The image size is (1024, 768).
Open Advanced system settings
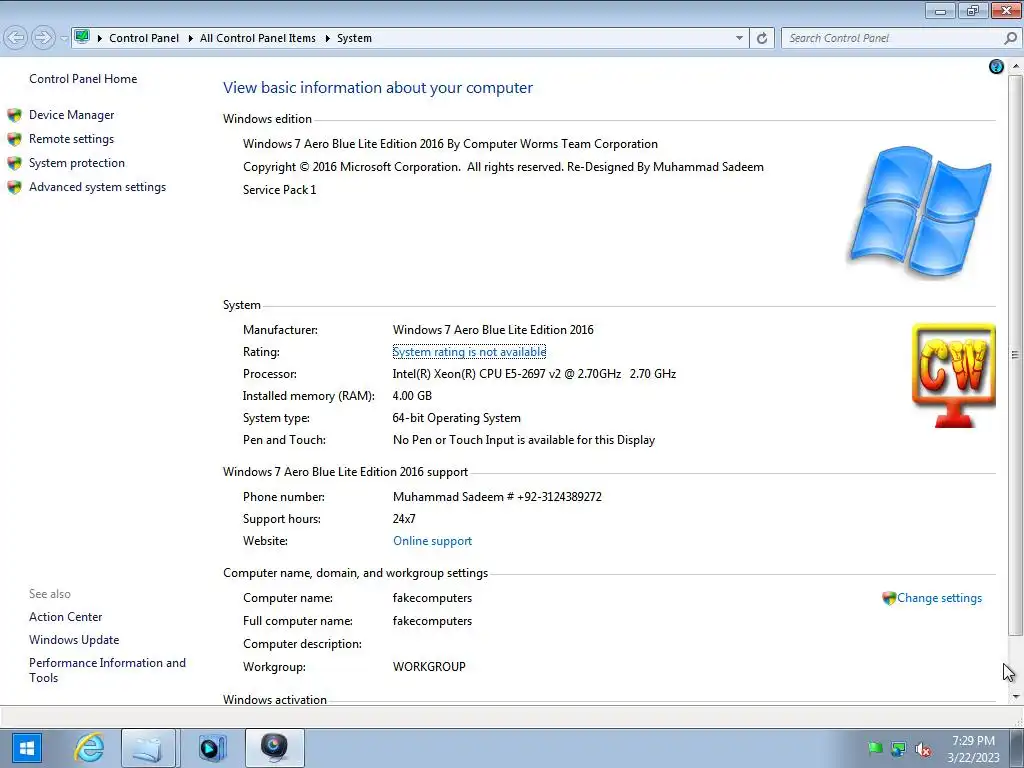pyautogui.click(x=97, y=187)
